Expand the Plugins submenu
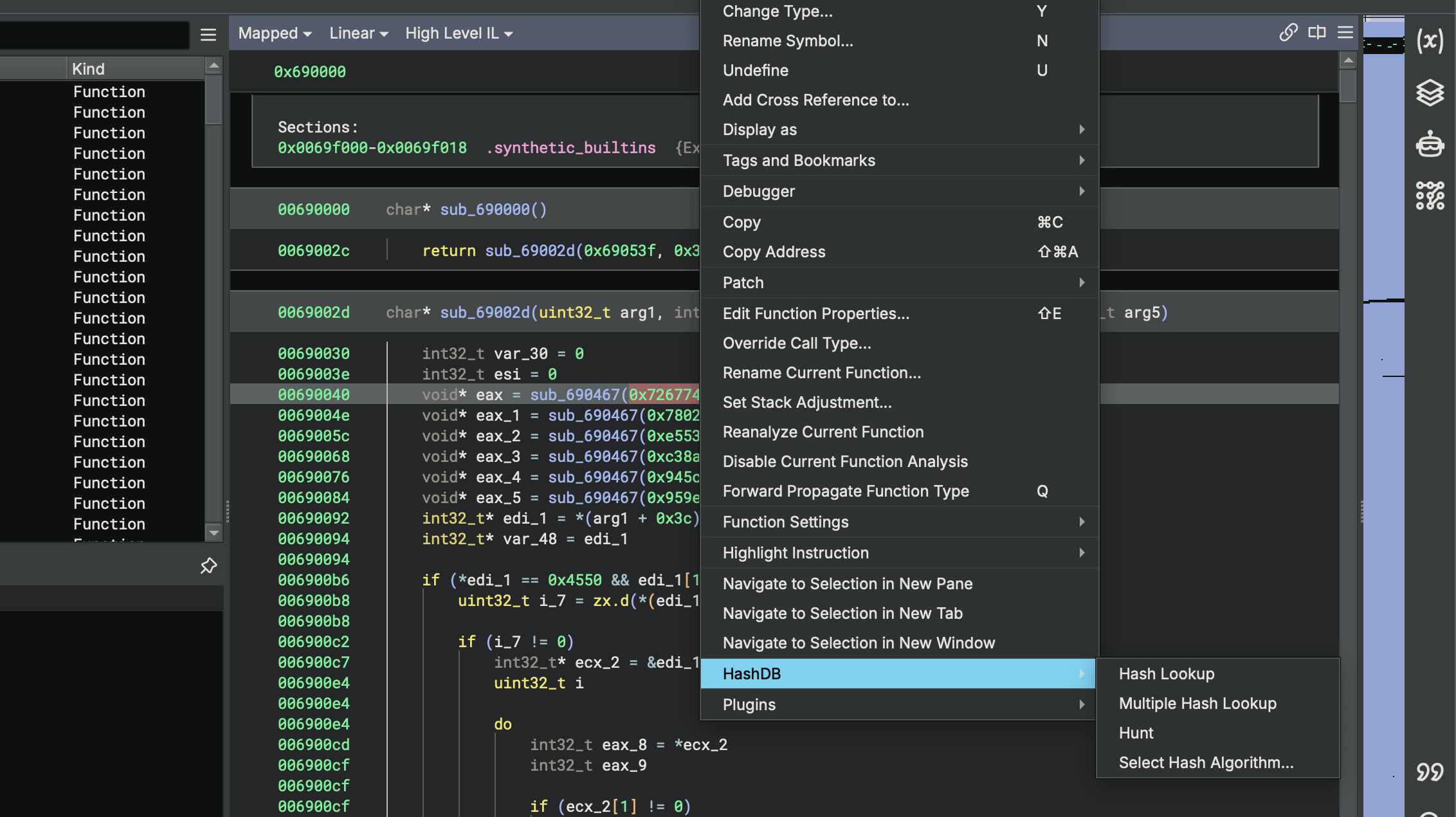 click(899, 704)
